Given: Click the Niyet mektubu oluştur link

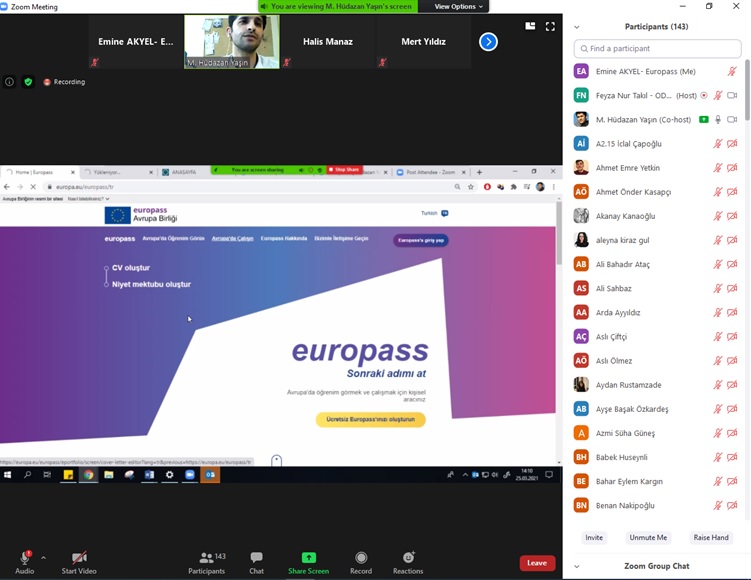Looking at the screenshot, I should point(151,284).
